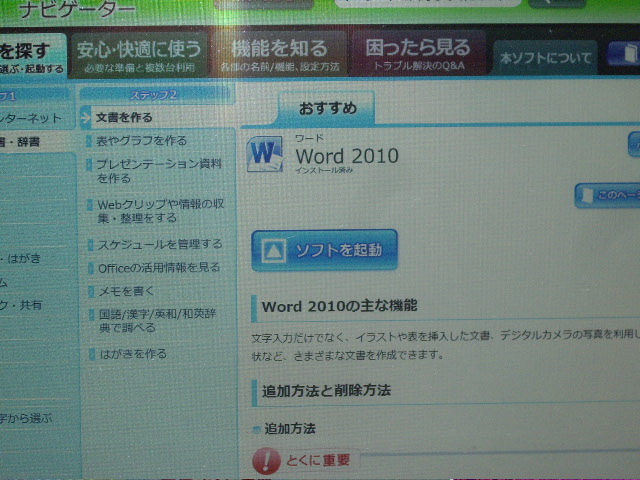The height and width of the screenshot is (480, 640).
Task: Click the triangle icon on ソフトを起動 button
Action: click(x=273, y=250)
